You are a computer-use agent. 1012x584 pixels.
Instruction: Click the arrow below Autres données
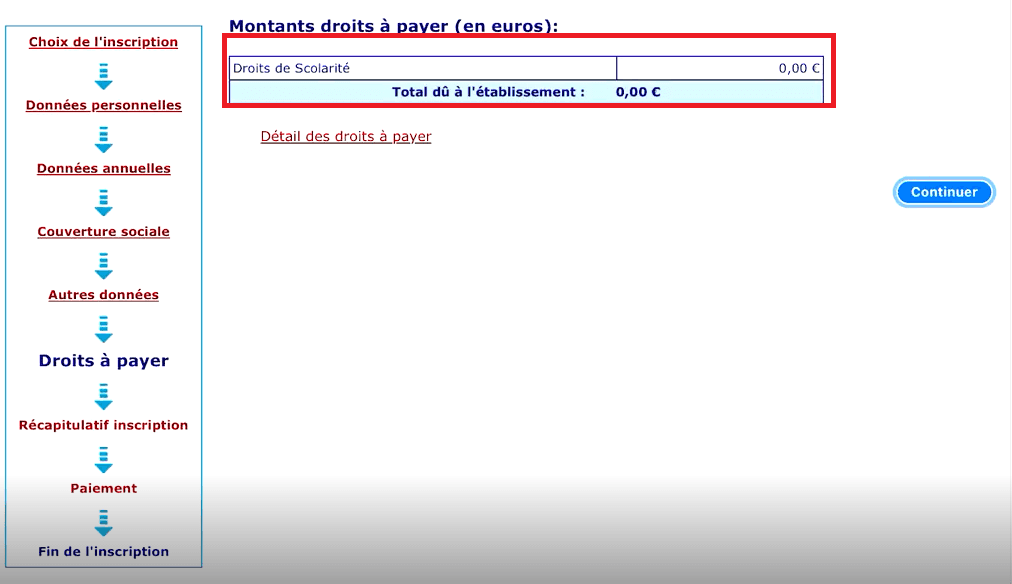[103, 327]
